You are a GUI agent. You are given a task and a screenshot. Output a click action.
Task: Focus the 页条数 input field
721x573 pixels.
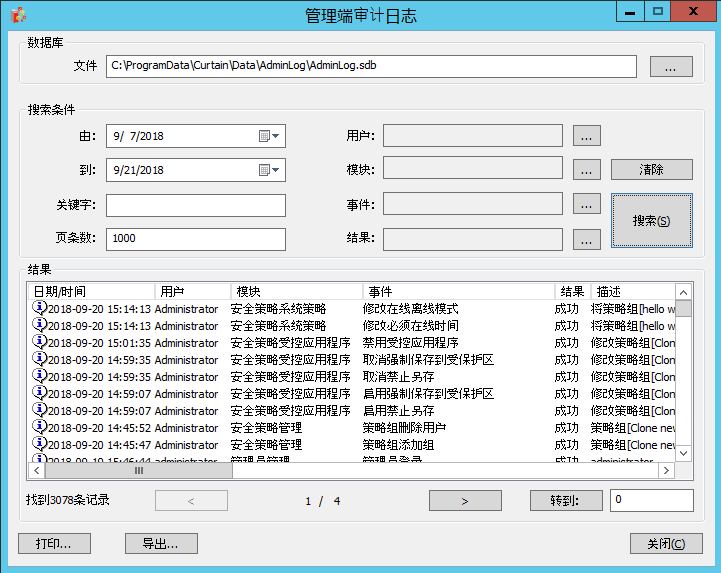[x=196, y=239]
